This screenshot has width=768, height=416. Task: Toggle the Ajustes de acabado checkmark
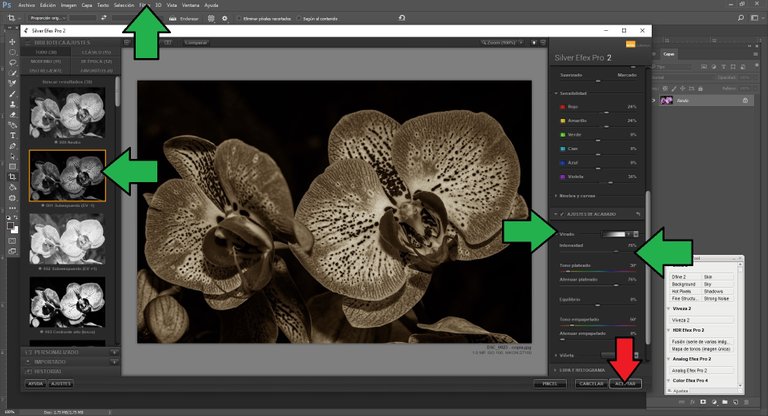562,214
